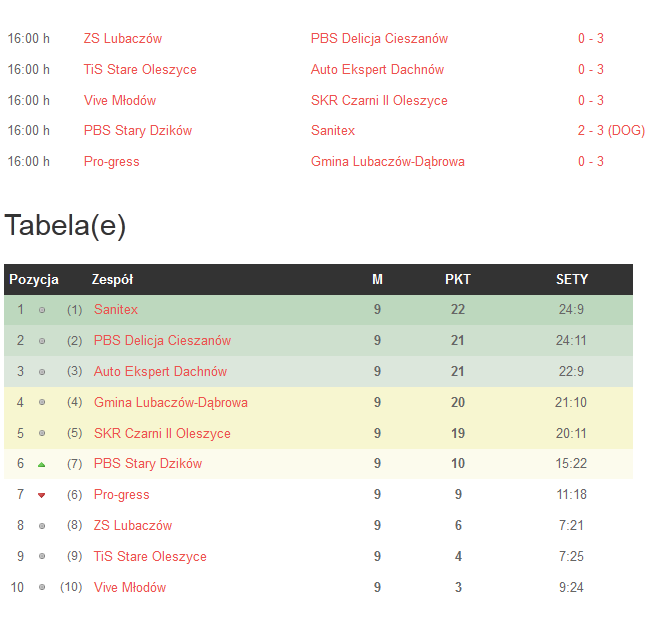This screenshot has height=631, width=647.
Task: Click the SETY column header
Action: [572, 280]
